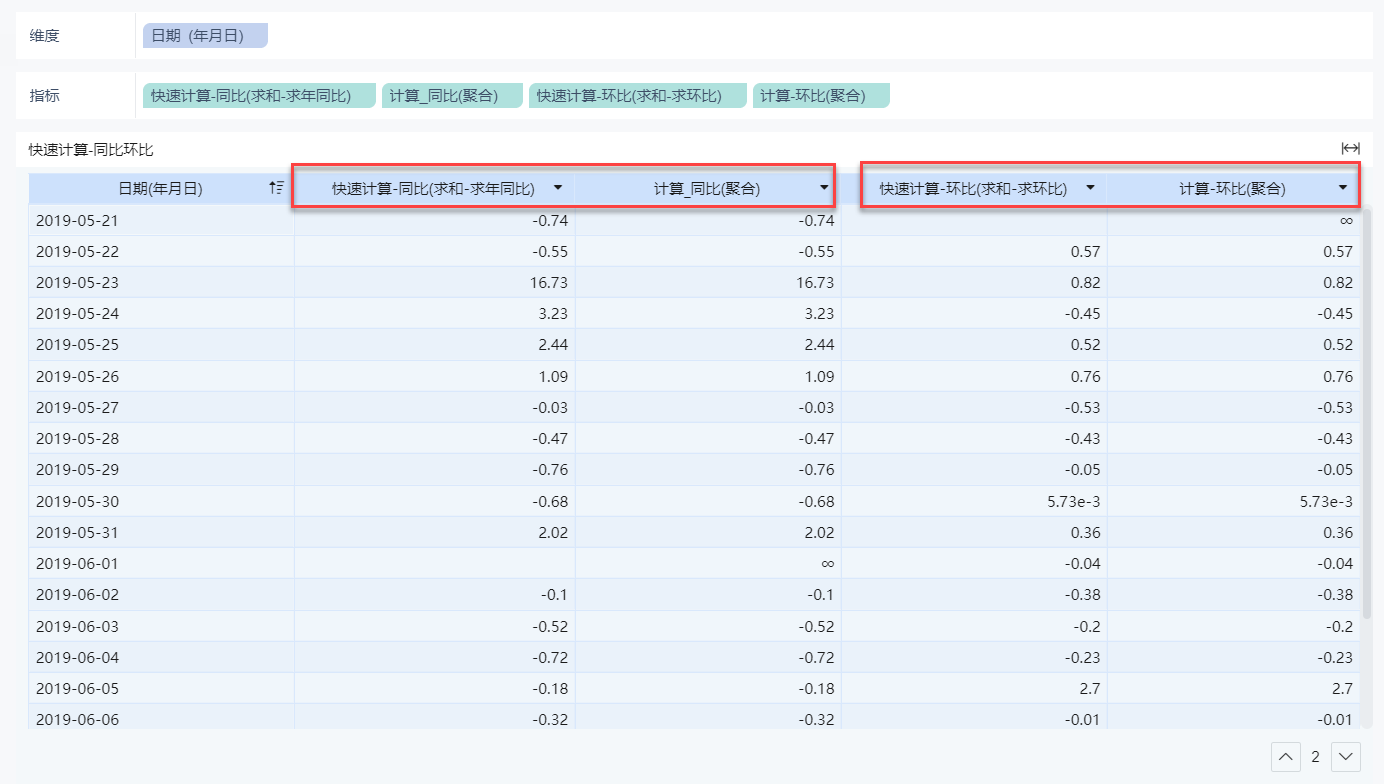Click 1.09 in the 计算_同比(聚合) column

point(818,376)
